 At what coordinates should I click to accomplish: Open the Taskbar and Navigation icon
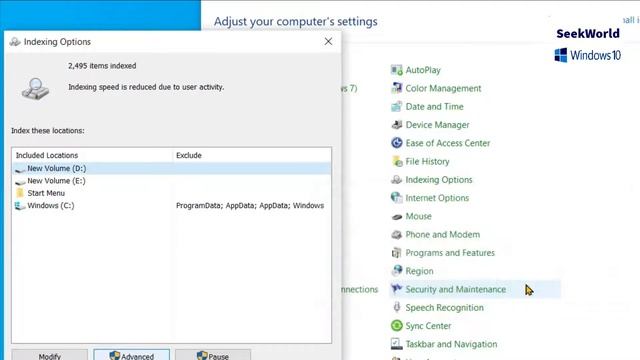pos(396,344)
